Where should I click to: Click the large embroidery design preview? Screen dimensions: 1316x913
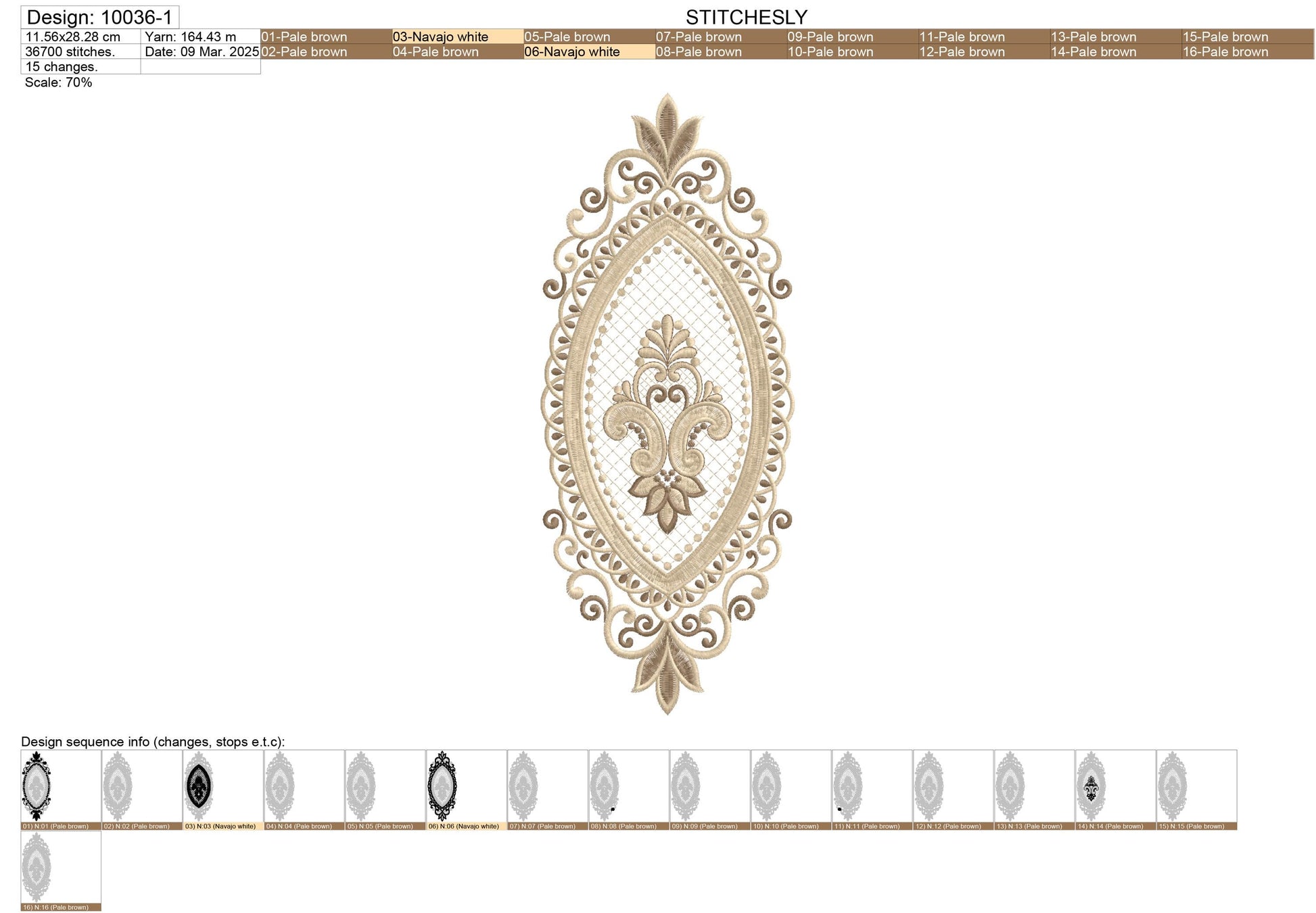[667, 404]
